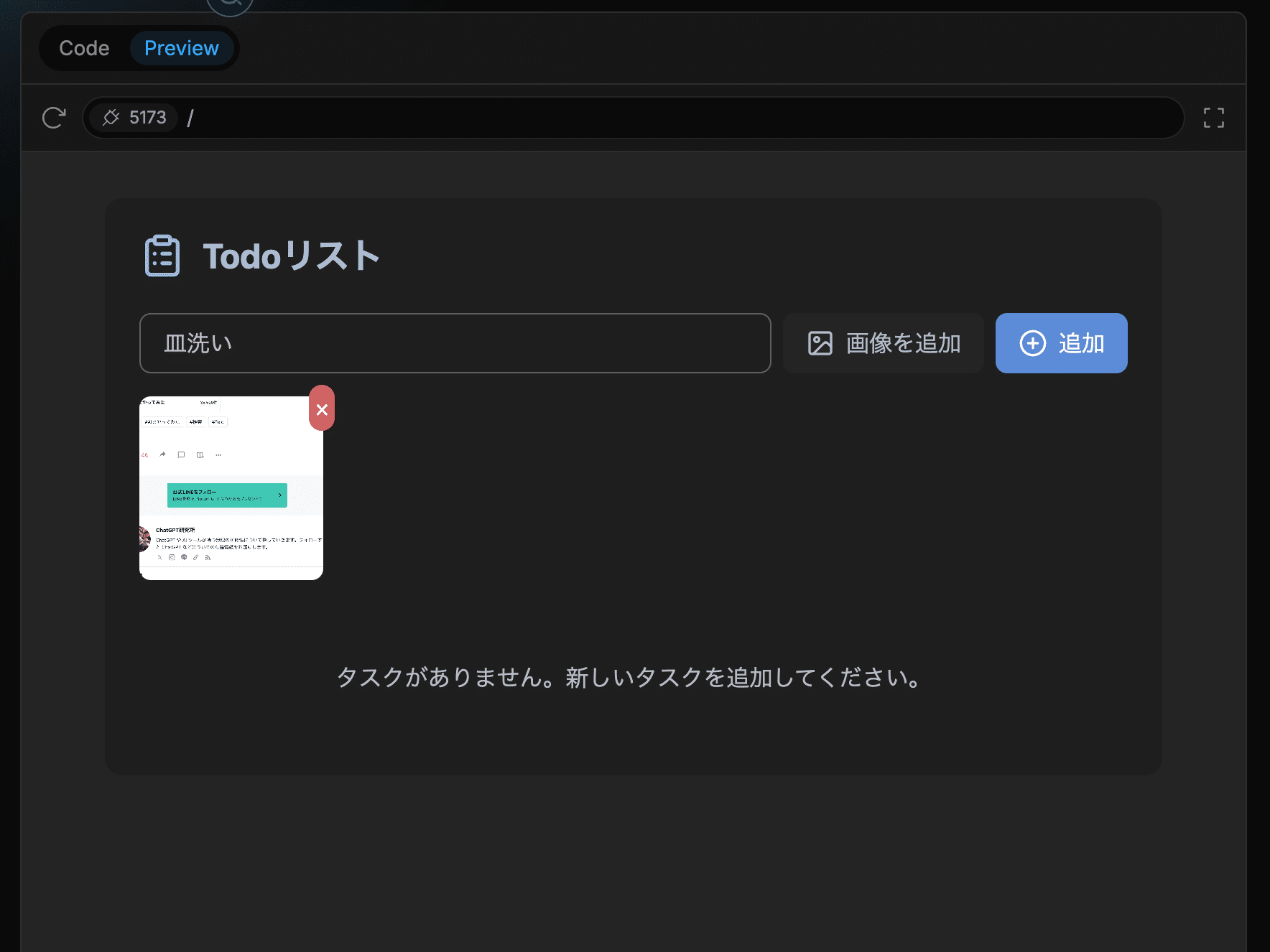The height and width of the screenshot is (952, 1270).
Task: Open the preview in fullscreen
Action: [1213, 118]
